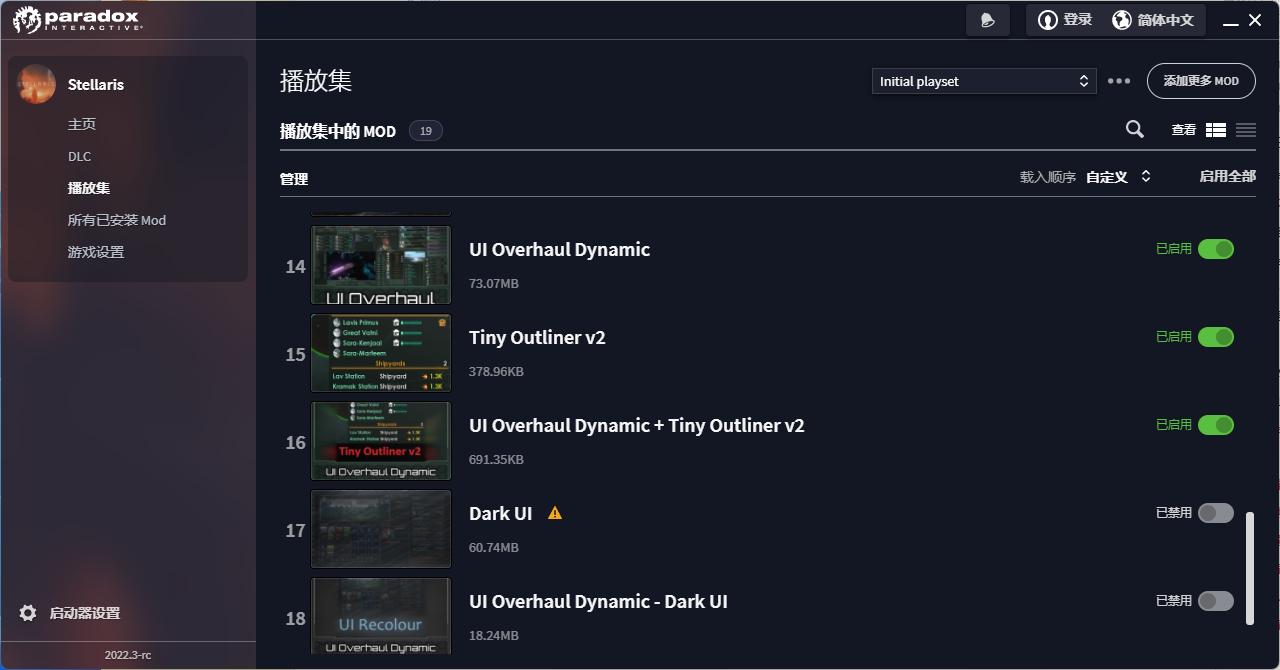Image resolution: width=1280 pixels, height=670 pixels.
Task: Open the load order 自定义 dropdown
Action: 1119,177
